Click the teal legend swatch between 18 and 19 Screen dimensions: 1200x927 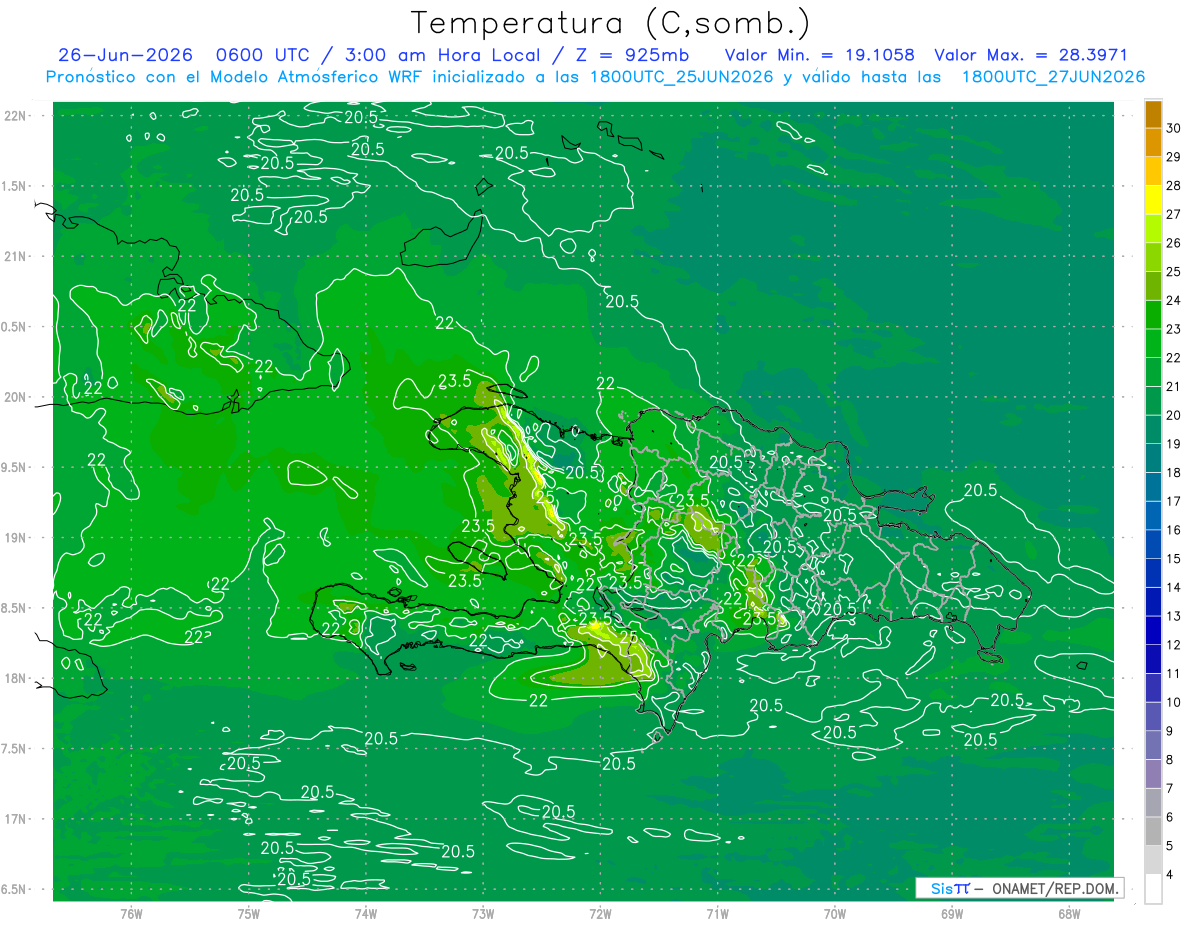[x=1153, y=459]
